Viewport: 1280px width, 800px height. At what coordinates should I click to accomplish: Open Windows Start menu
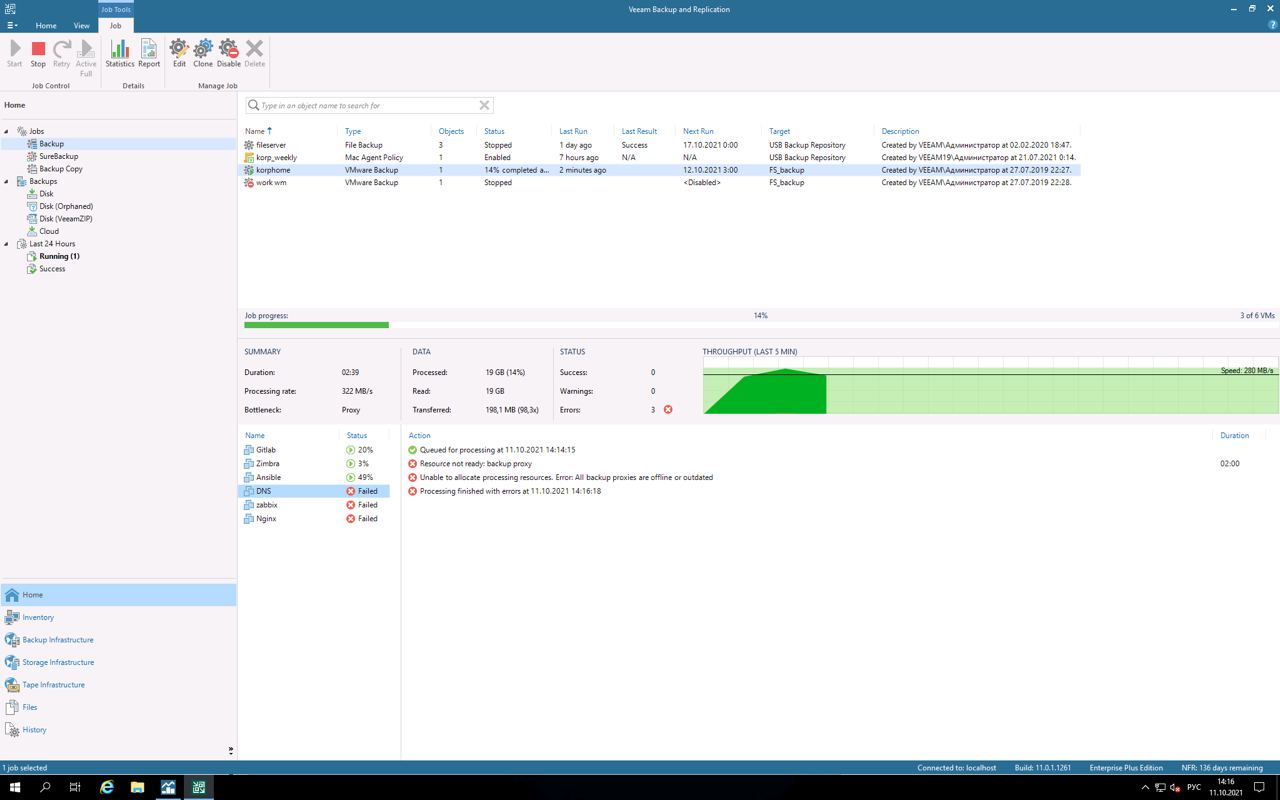click(x=15, y=788)
